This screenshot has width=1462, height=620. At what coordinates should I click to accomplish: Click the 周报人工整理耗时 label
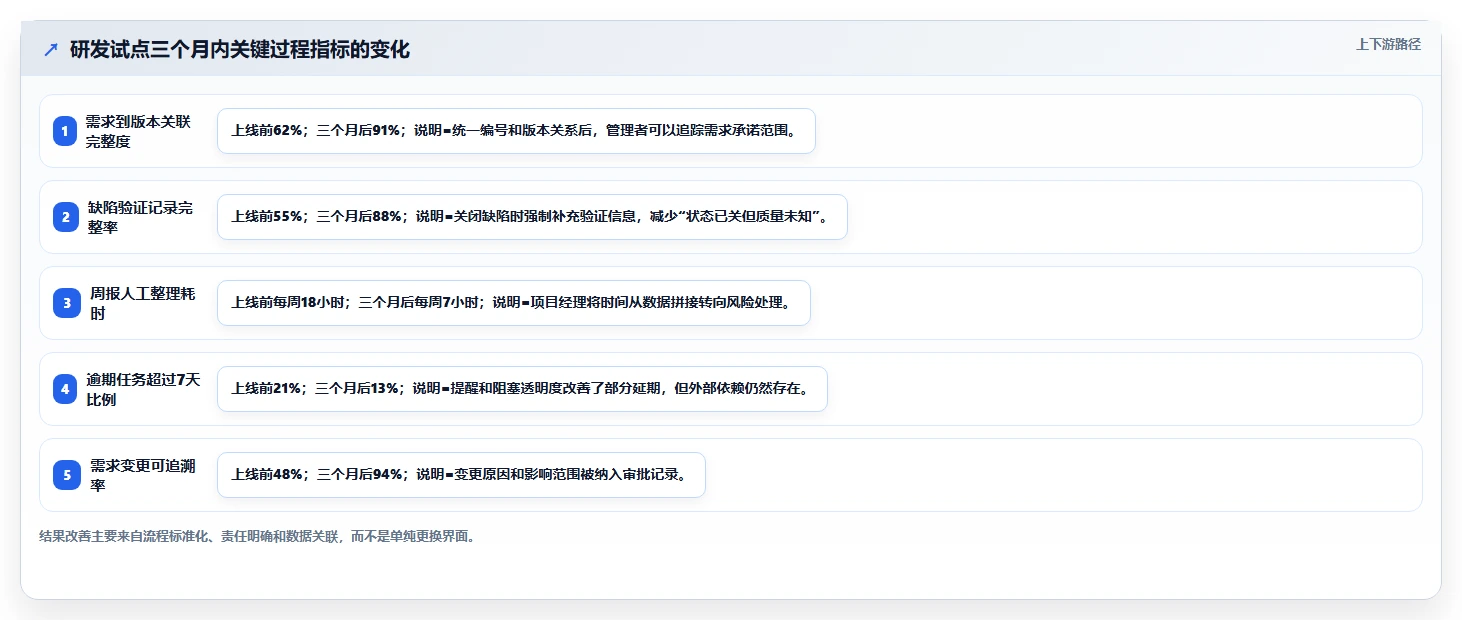point(142,303)
